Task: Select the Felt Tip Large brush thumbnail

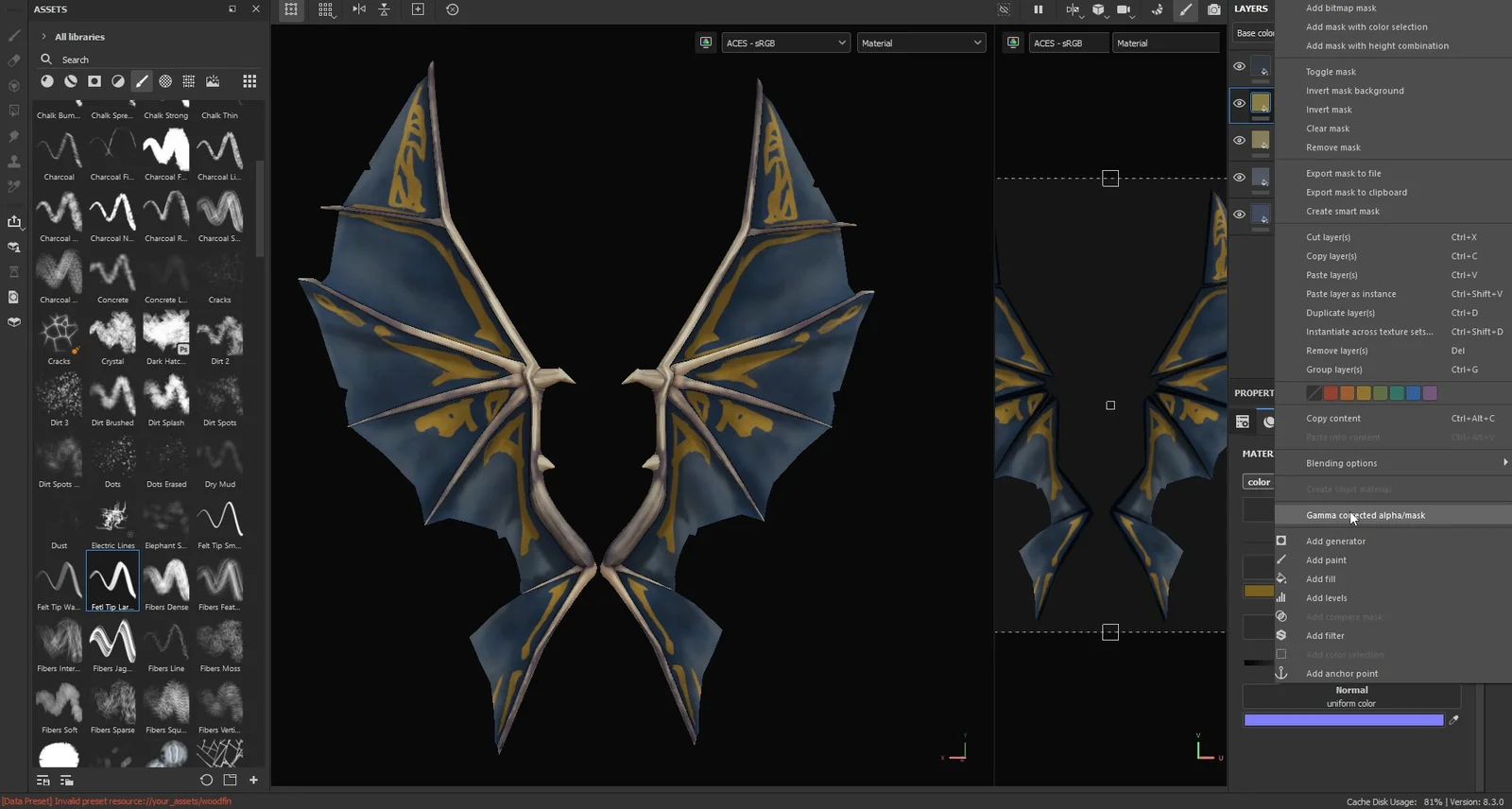Action: 112,580
